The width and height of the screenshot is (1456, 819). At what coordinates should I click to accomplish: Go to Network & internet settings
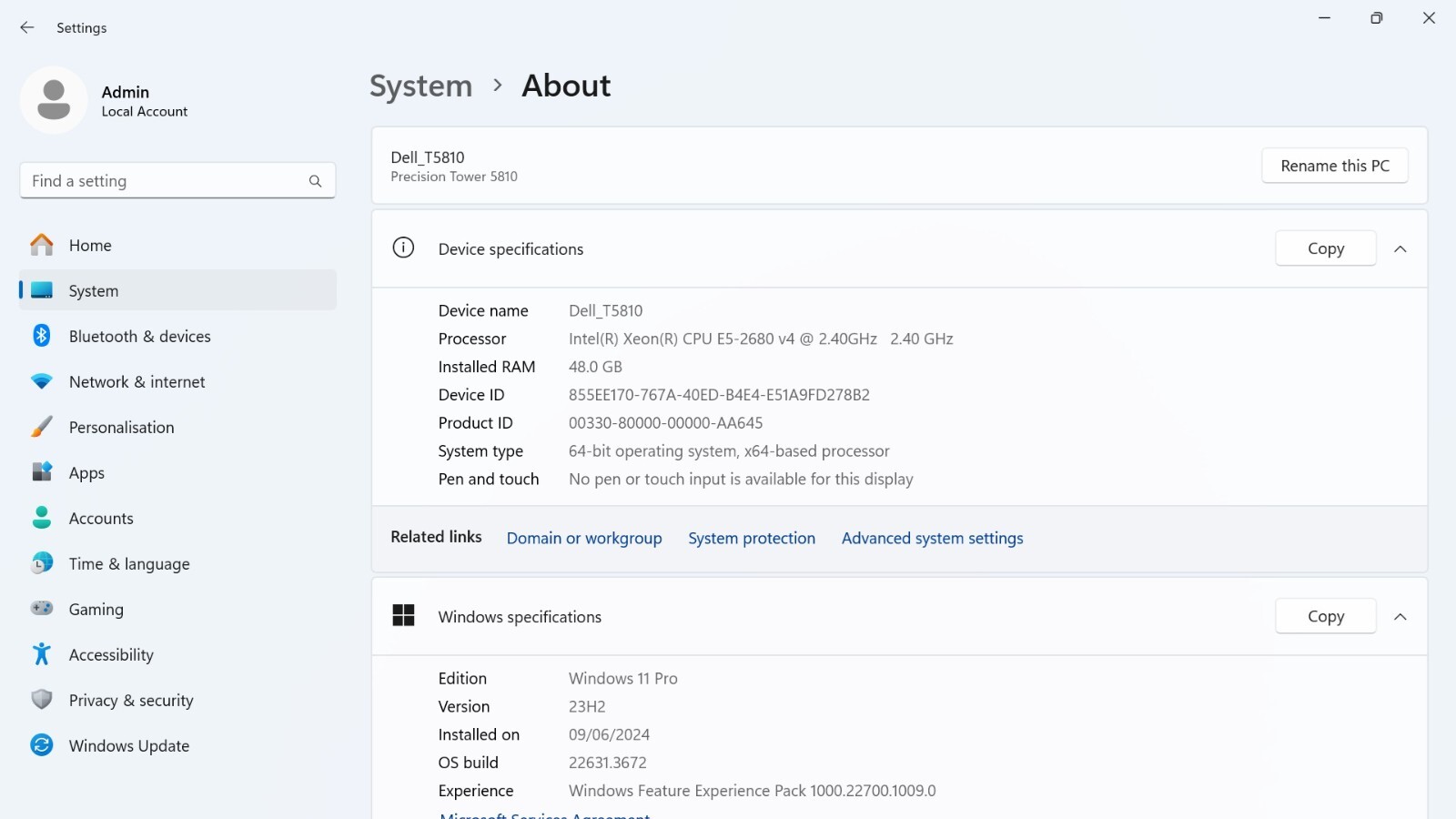tap(177, 381)
